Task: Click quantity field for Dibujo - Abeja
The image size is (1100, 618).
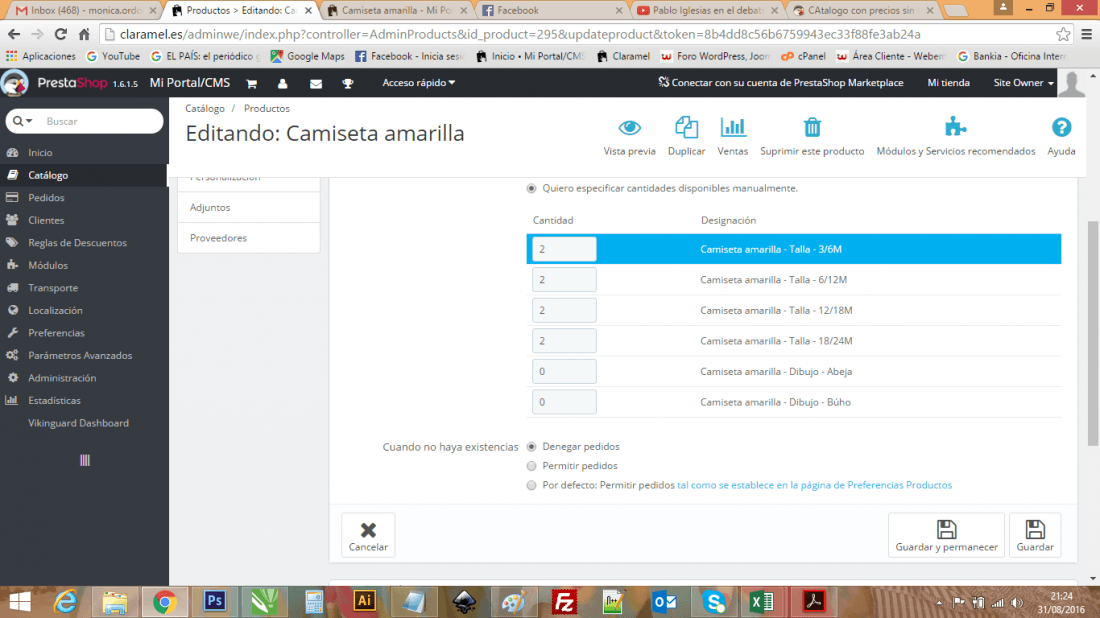Action: pyautogui.click(x=564, y=372)
